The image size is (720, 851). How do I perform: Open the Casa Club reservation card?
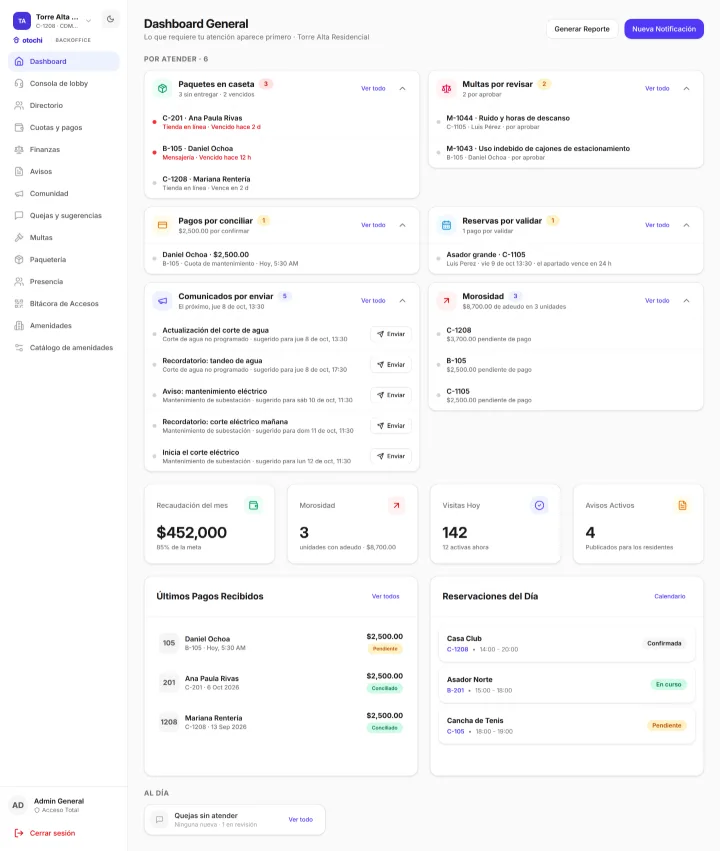(566, 643)
